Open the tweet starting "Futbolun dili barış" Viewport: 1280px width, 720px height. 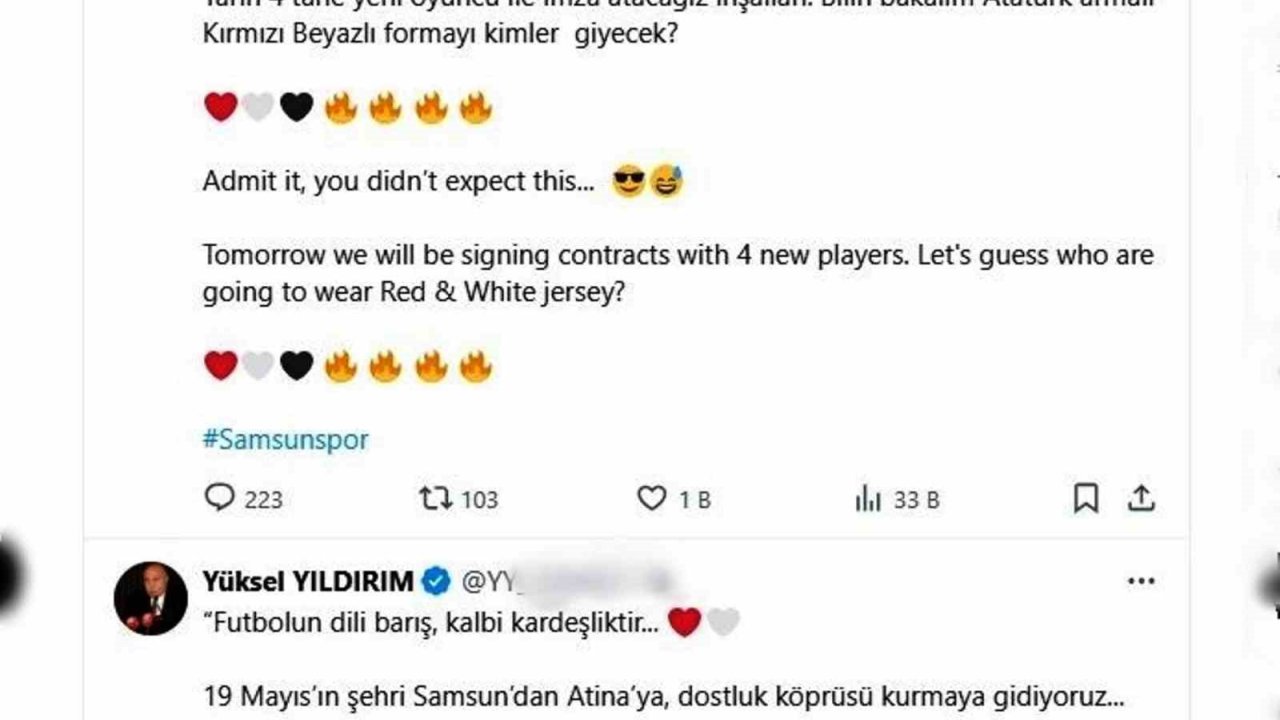pos(430,623)
